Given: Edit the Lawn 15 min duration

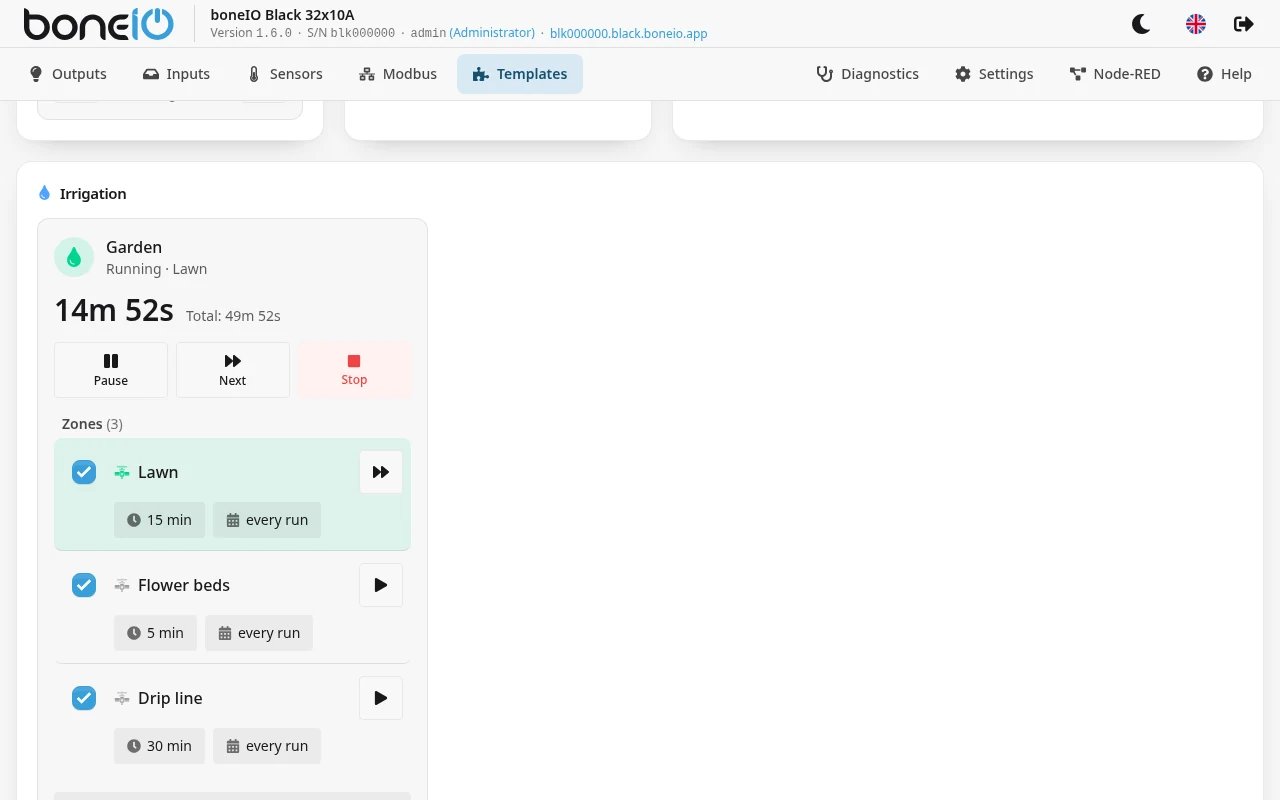Looking at the screenshot, I should [160, 520].
